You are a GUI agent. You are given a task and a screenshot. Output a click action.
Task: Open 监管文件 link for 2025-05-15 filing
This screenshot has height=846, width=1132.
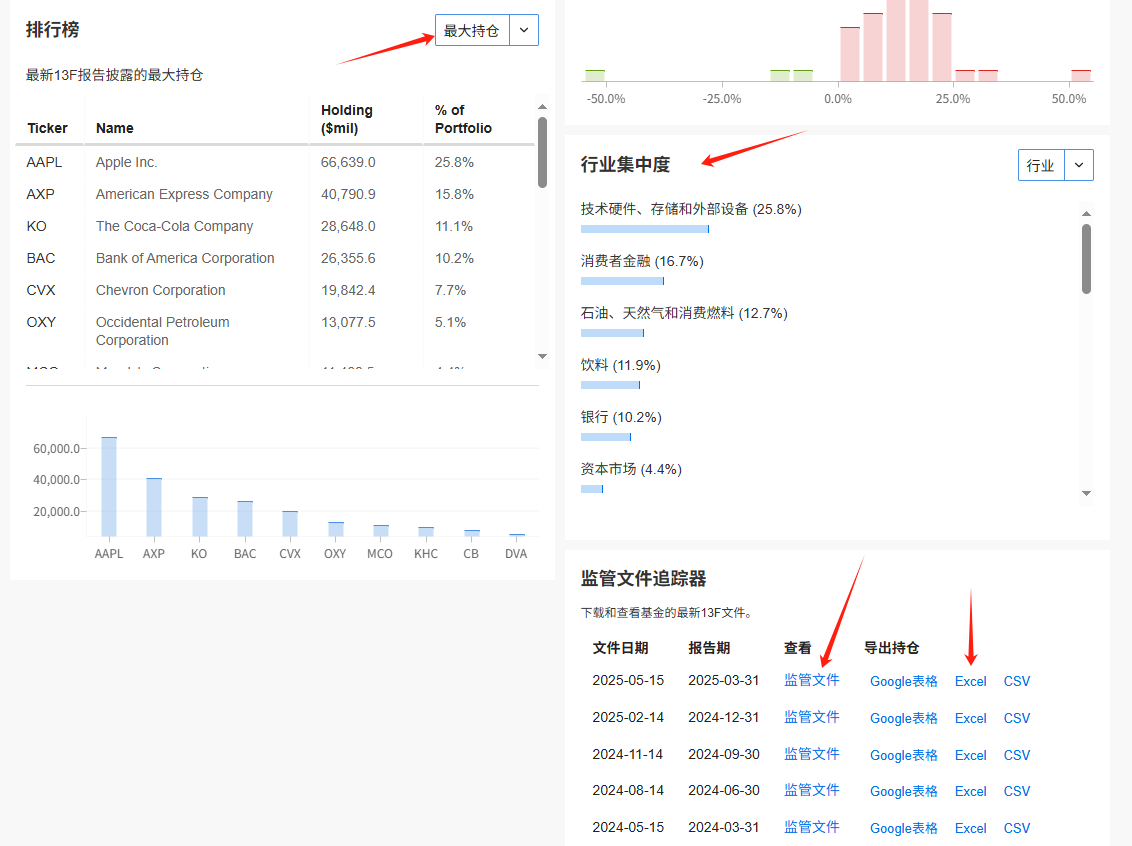pos(811,680)
